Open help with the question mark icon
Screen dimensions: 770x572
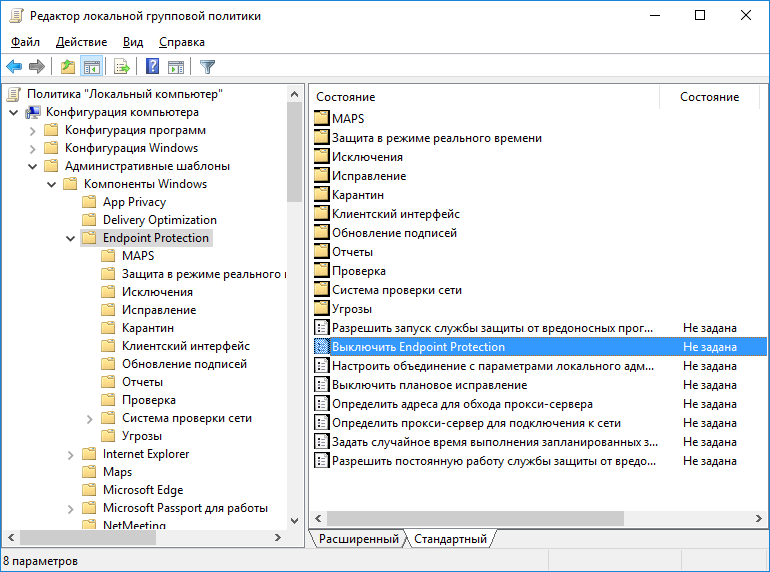(x=152, y=67)
